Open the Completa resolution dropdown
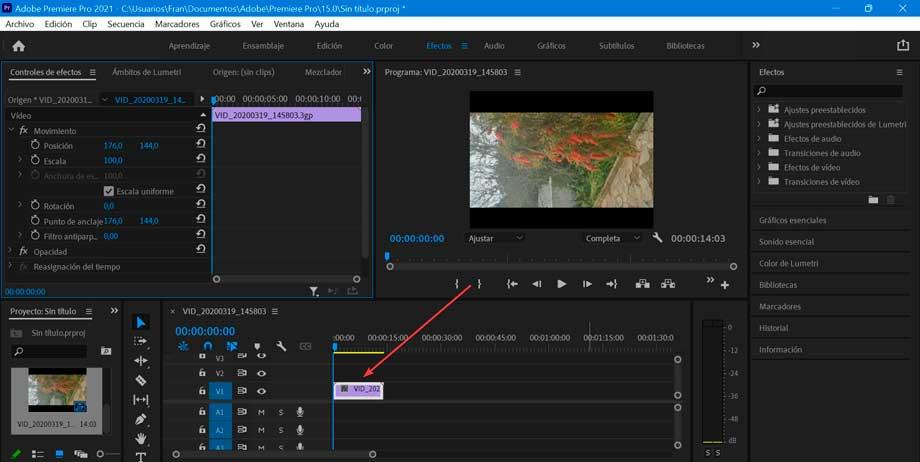The height and width of the screenshot is (462, 920). [x=613, y=238]
